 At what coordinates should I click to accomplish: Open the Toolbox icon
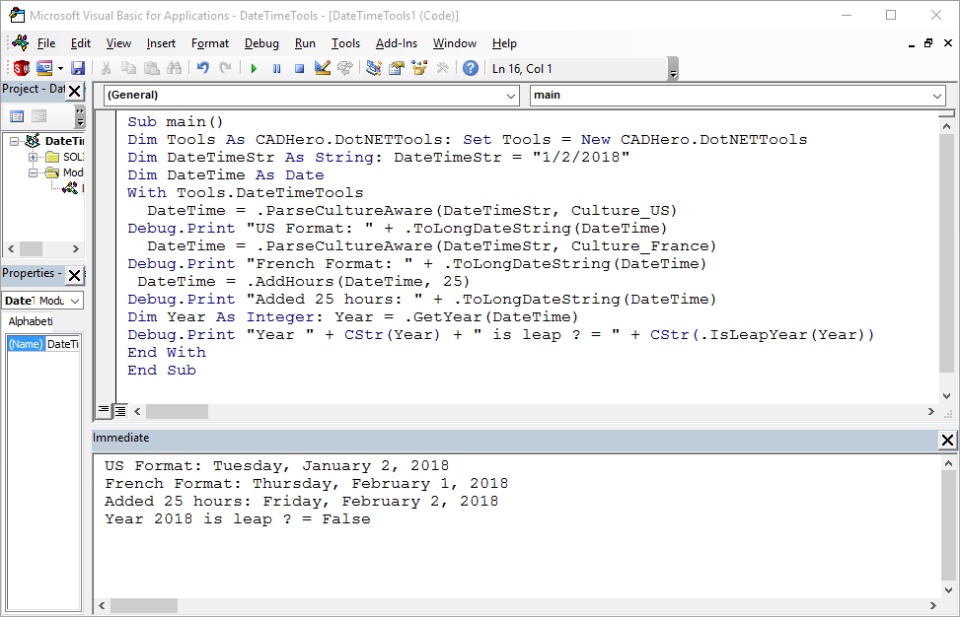[442, 68]
